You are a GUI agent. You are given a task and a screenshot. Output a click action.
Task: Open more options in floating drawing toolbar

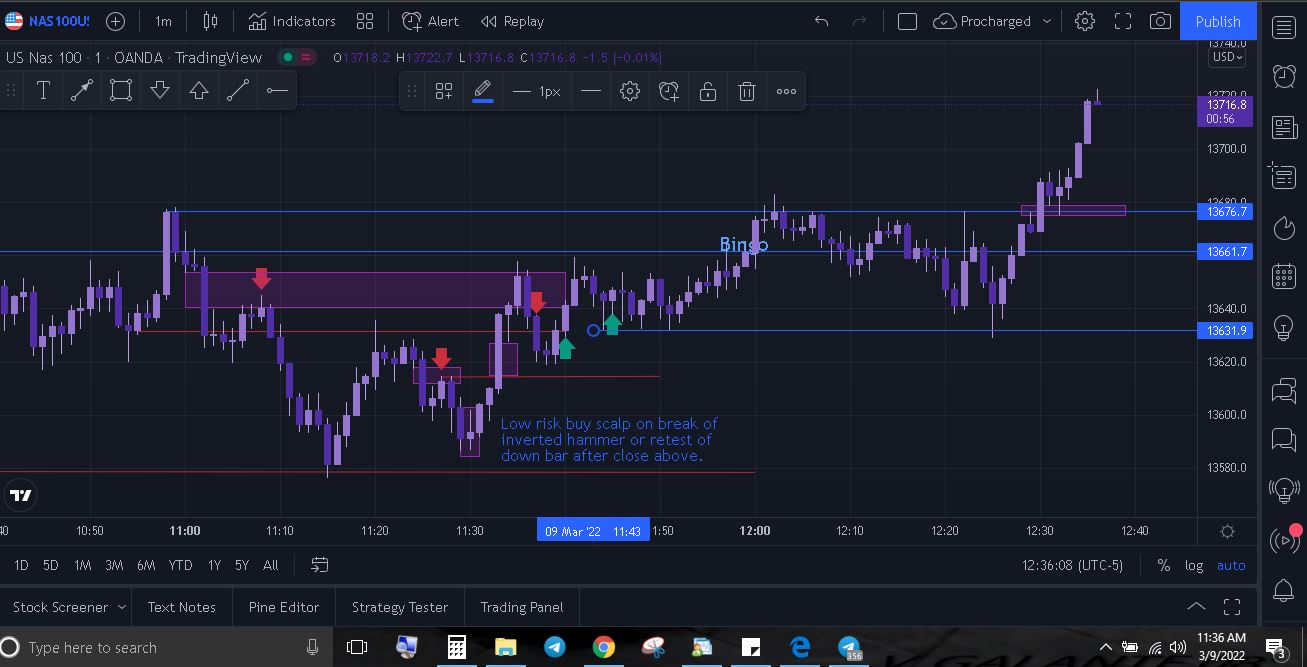pyautogui.click(x=787, y=91)
